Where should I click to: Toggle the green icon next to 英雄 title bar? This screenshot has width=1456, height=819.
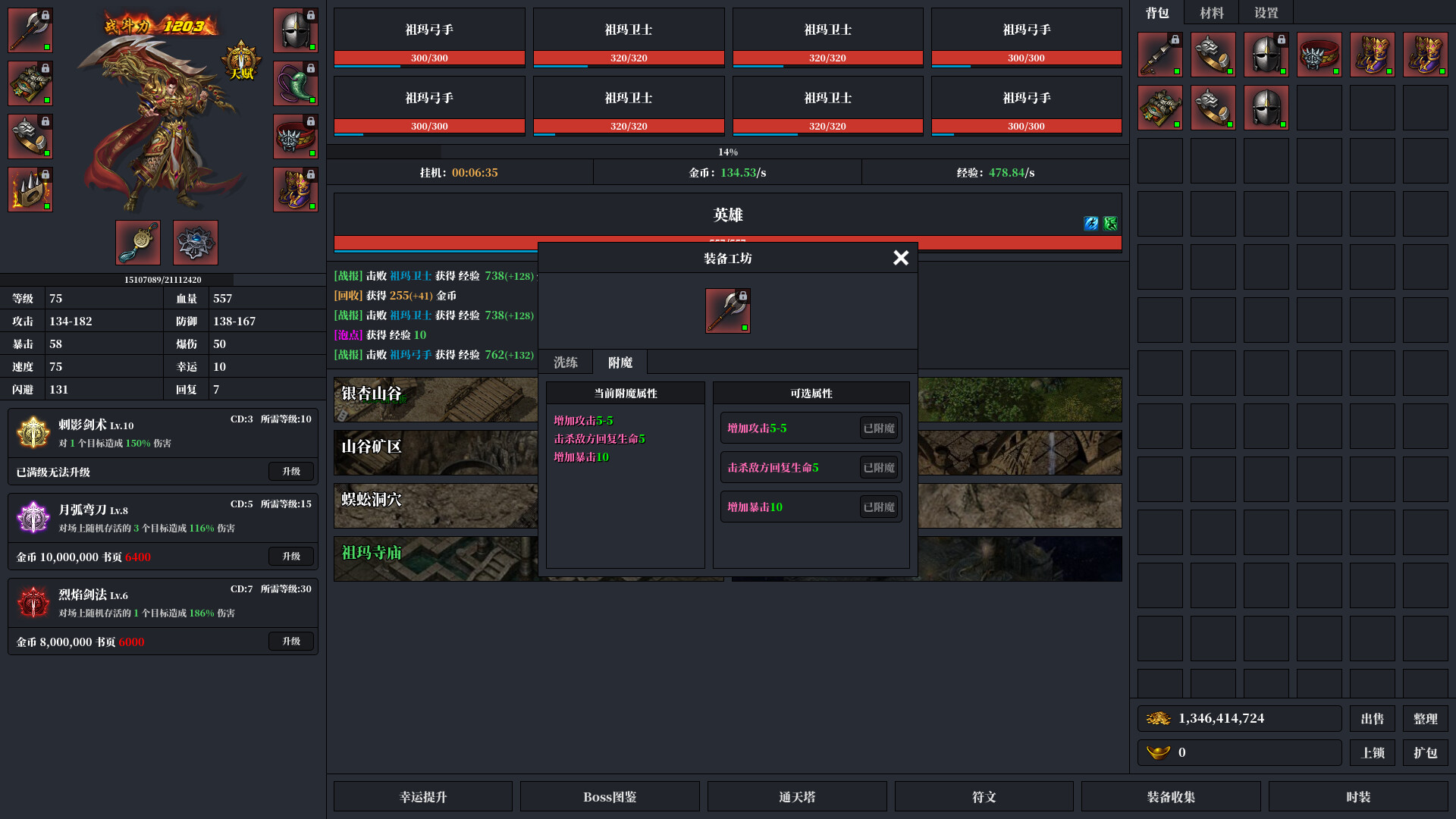tap(1109, 223)
